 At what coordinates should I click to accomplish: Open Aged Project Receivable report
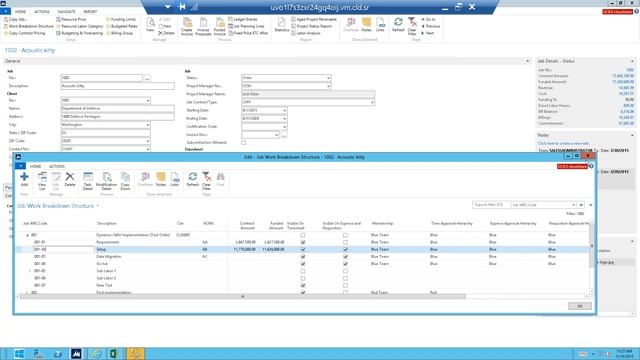click(314, 19)
